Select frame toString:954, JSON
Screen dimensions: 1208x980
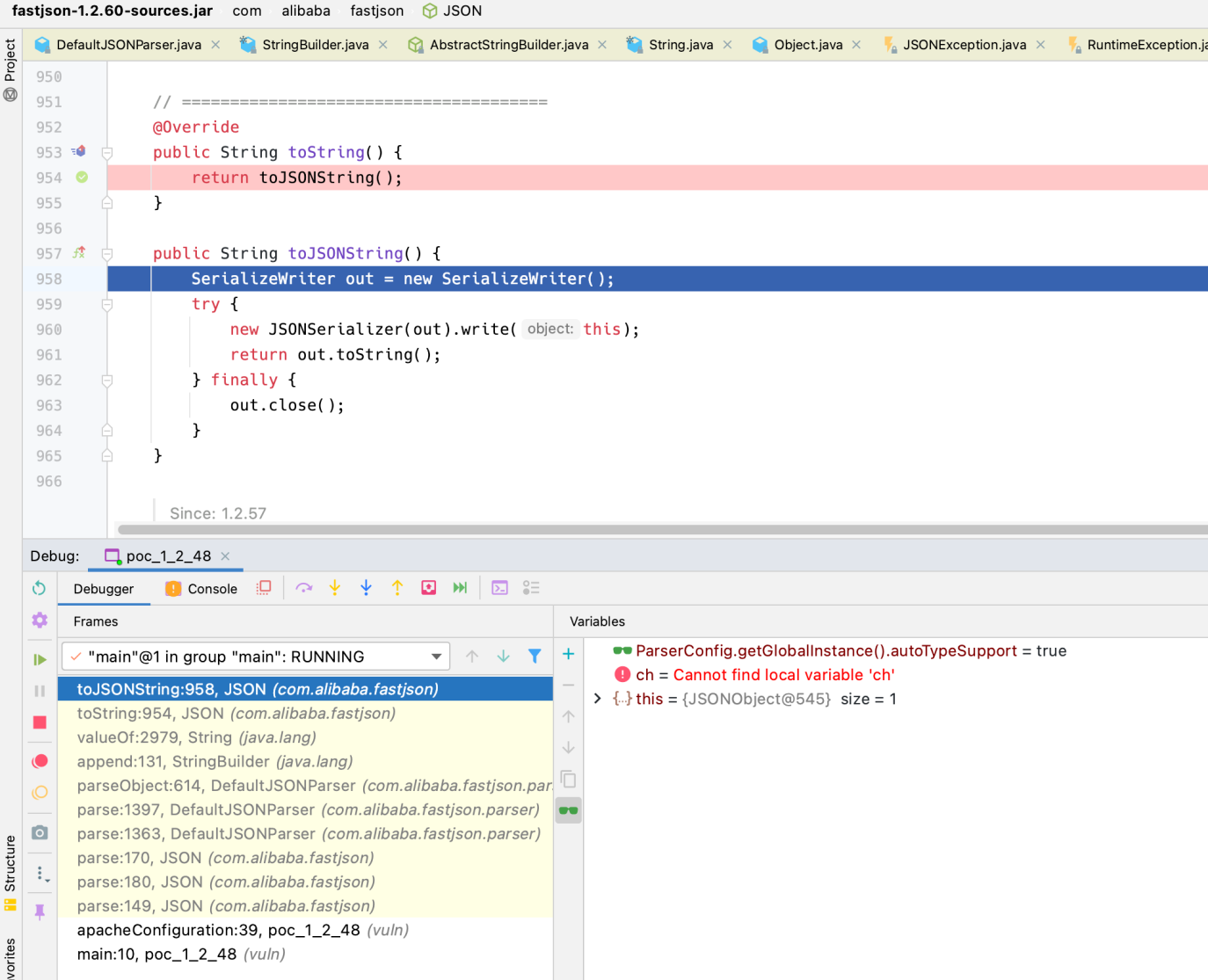pos(305,714)
